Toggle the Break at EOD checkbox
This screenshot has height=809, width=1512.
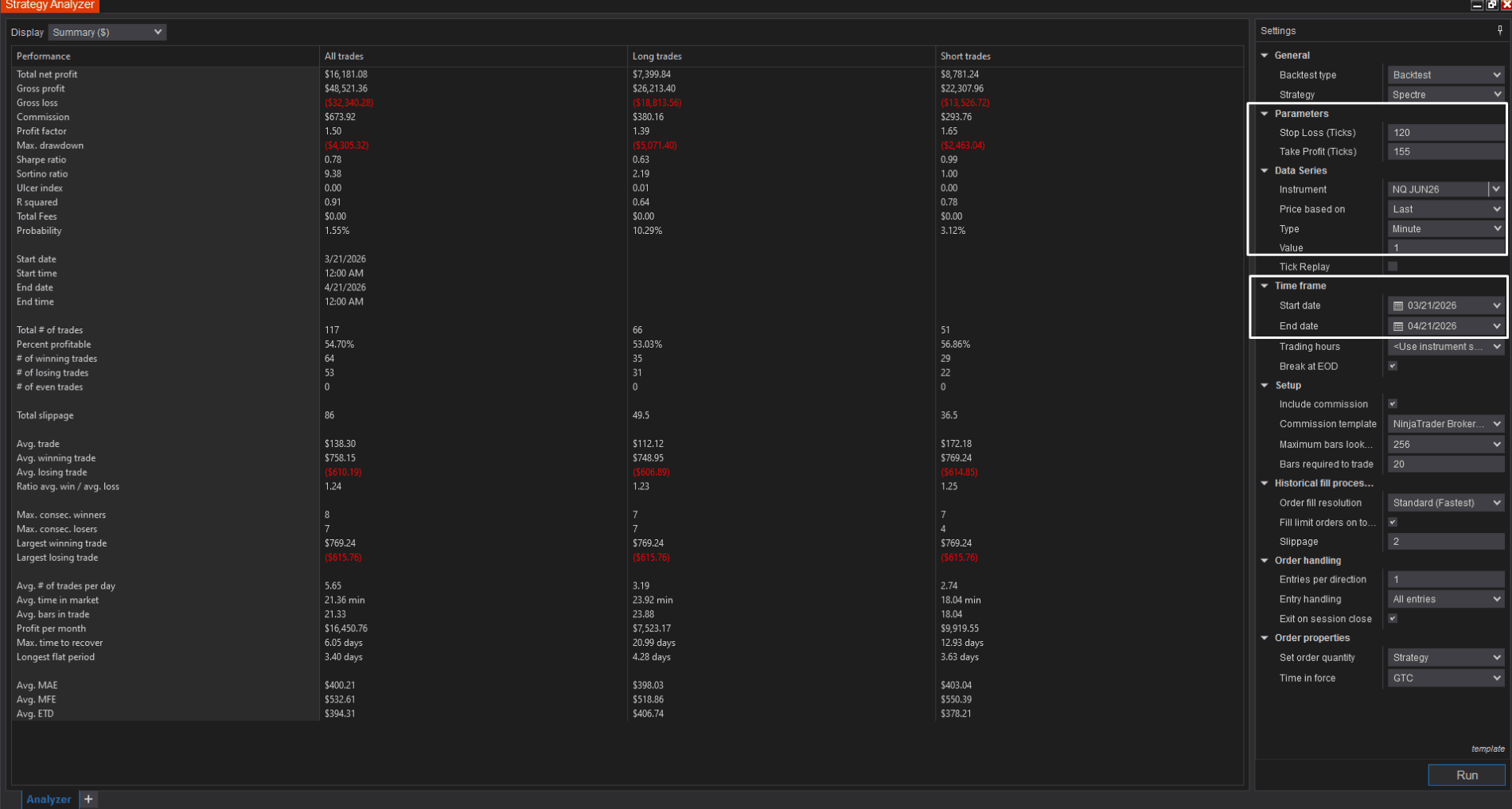[x=1393, y=366]
